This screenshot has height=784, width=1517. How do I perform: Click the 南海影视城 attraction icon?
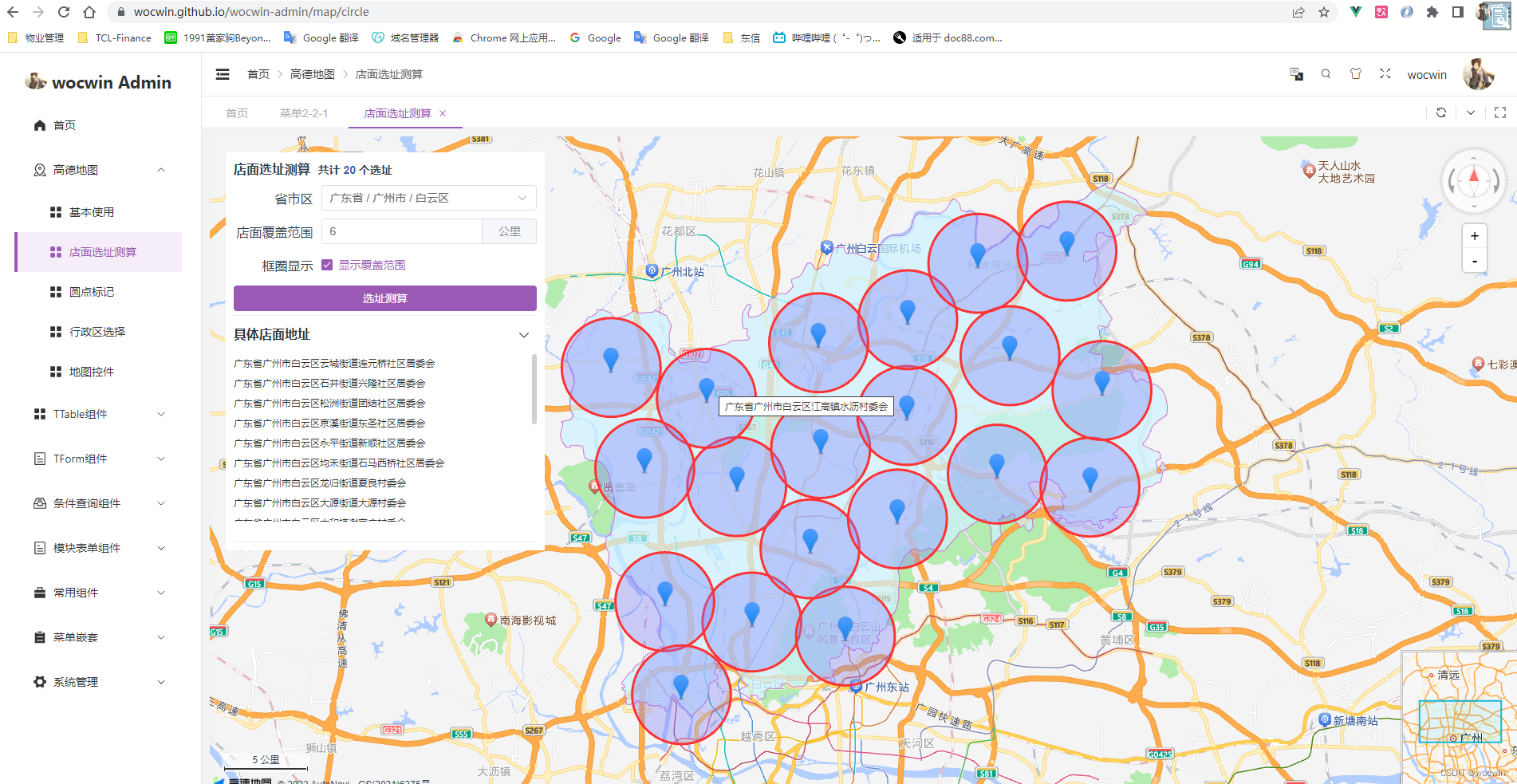click(x=491, y=620)
